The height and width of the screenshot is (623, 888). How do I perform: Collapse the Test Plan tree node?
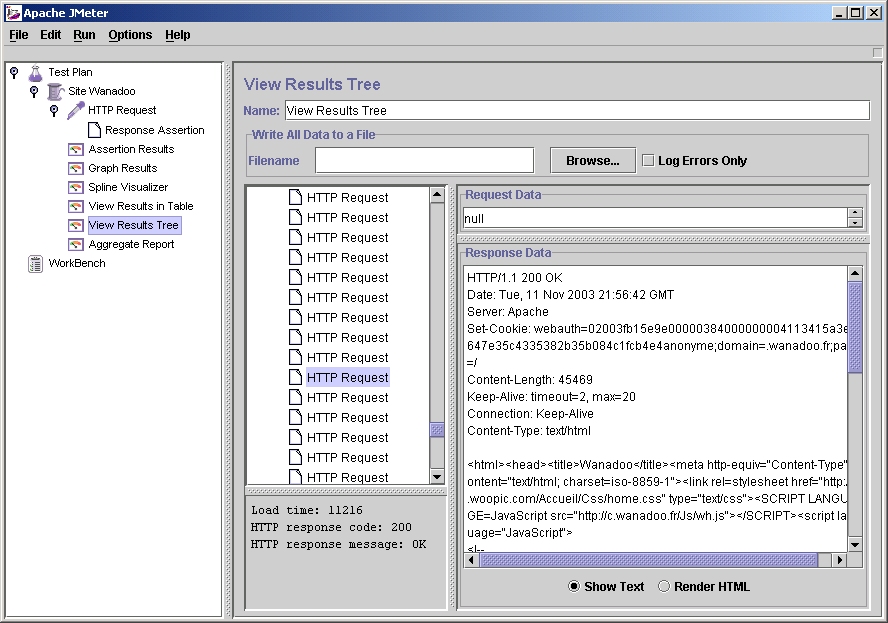(14, 72)
